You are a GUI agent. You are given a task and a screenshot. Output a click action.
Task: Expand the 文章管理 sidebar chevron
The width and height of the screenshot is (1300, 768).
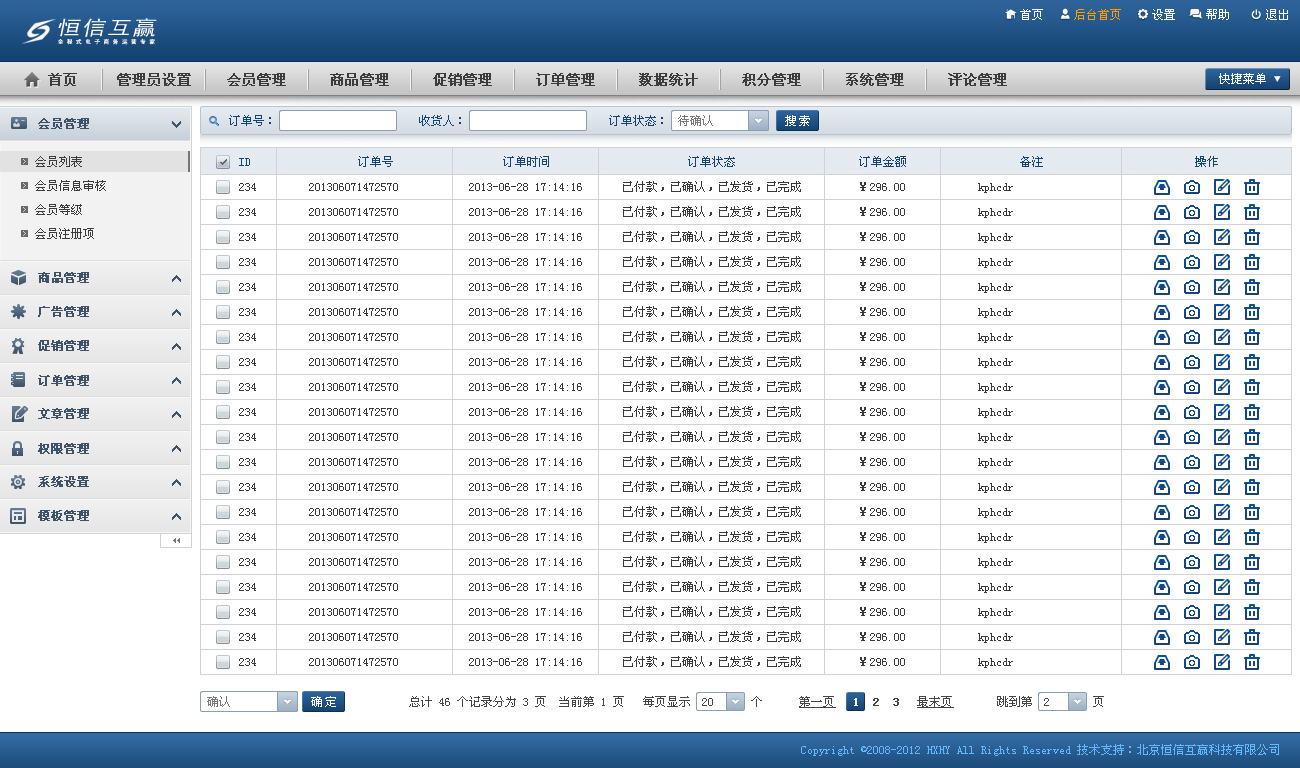(x=176, y=414)
